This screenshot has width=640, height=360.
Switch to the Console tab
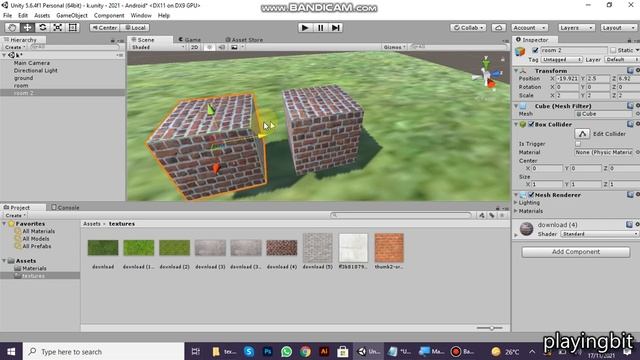pyautogui.click(x=65, y=207)
